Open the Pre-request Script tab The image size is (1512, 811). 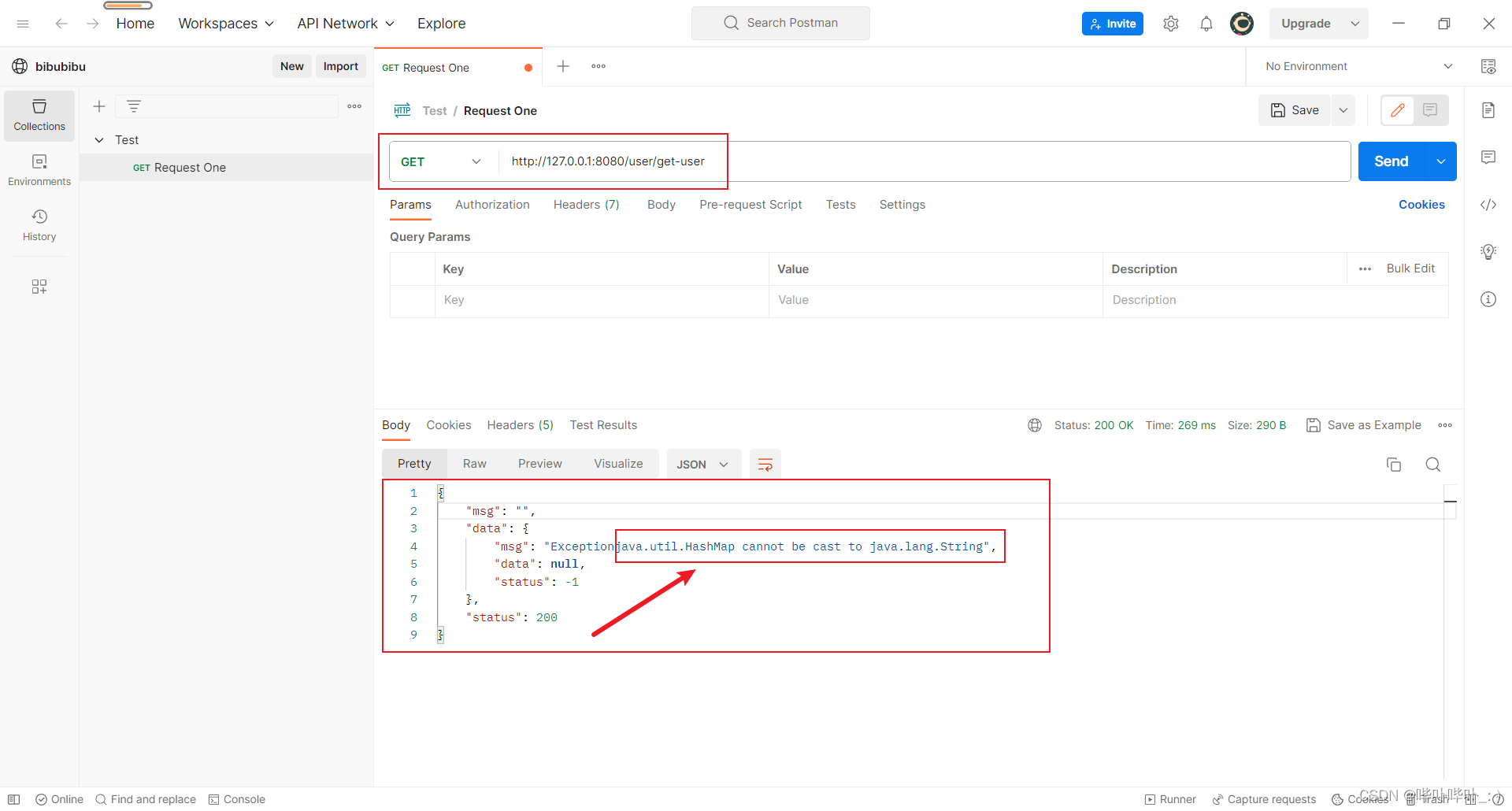coord(750,205)
